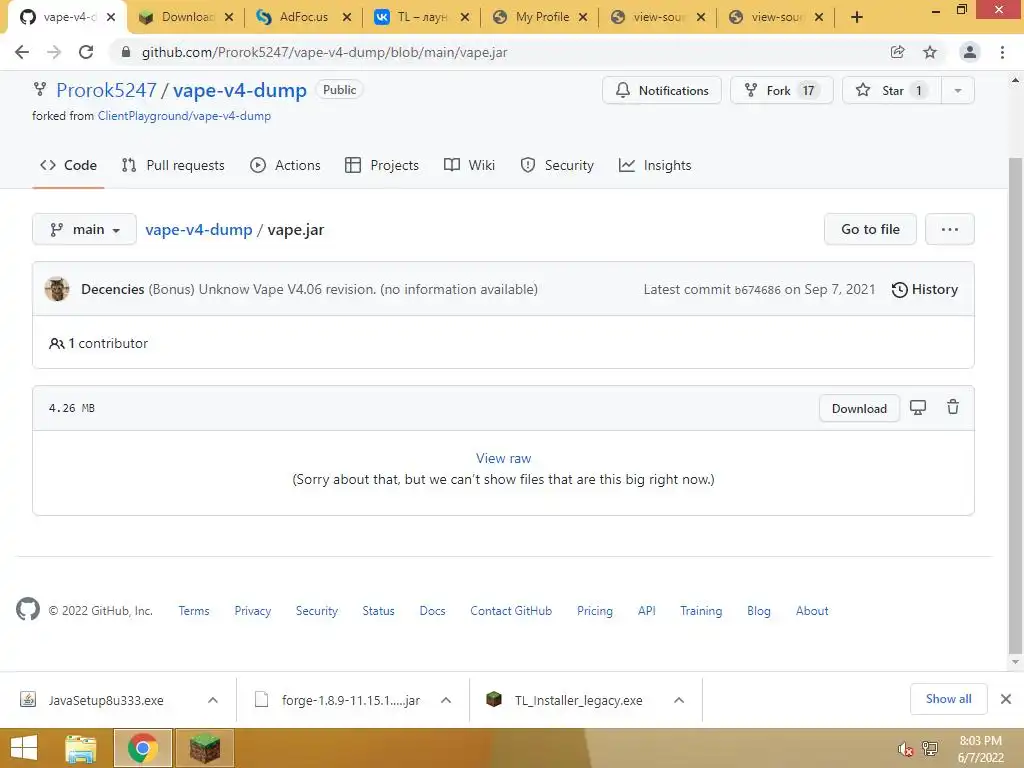1024x768 pixels.
Task: Click the Go to file button
Action: (x=870, y=229)
